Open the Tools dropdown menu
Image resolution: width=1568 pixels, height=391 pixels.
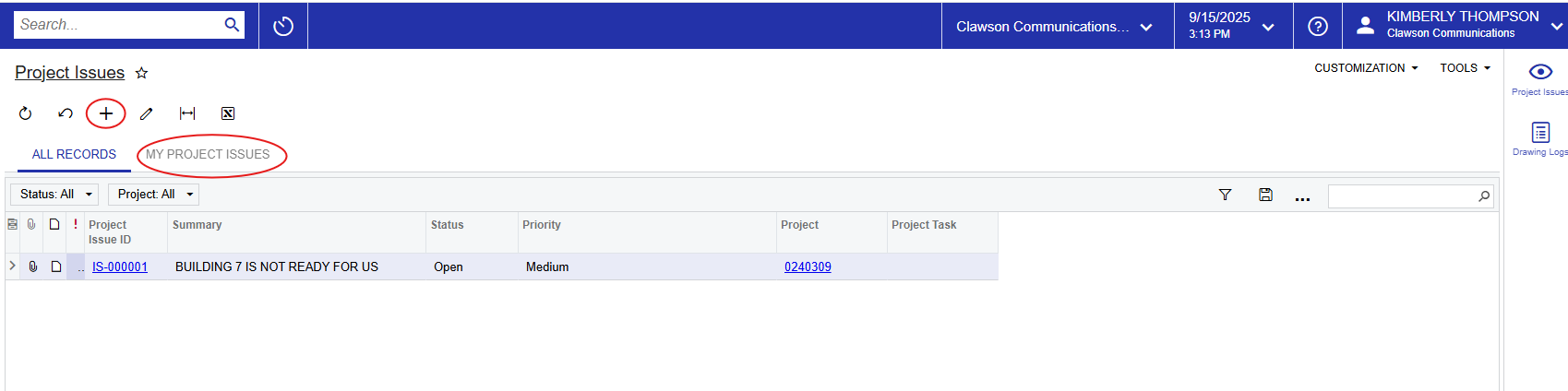pyautogui.click(x=1465, y=68)
